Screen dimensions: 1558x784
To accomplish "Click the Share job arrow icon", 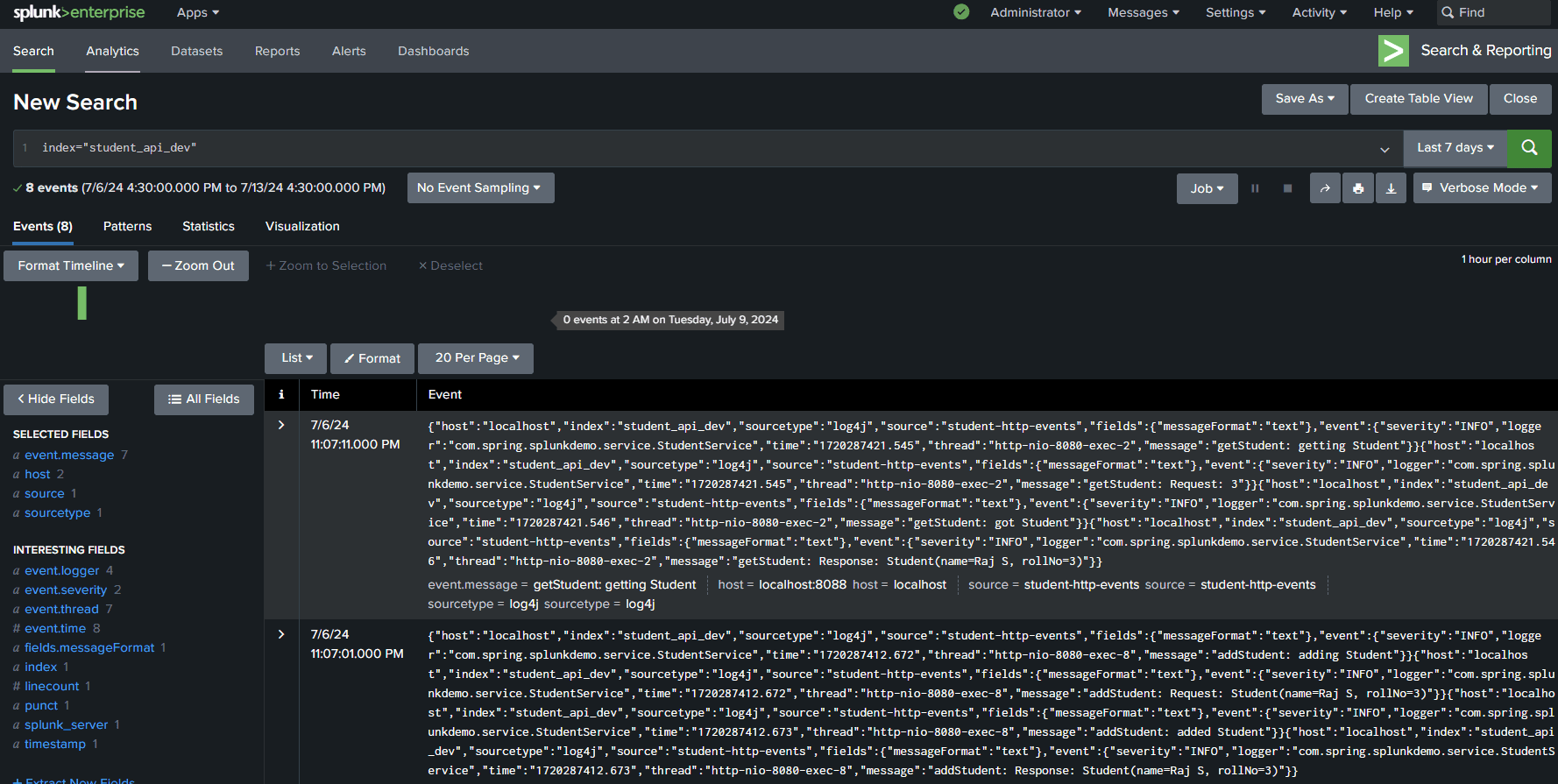I will click(x=1325, y=188).
